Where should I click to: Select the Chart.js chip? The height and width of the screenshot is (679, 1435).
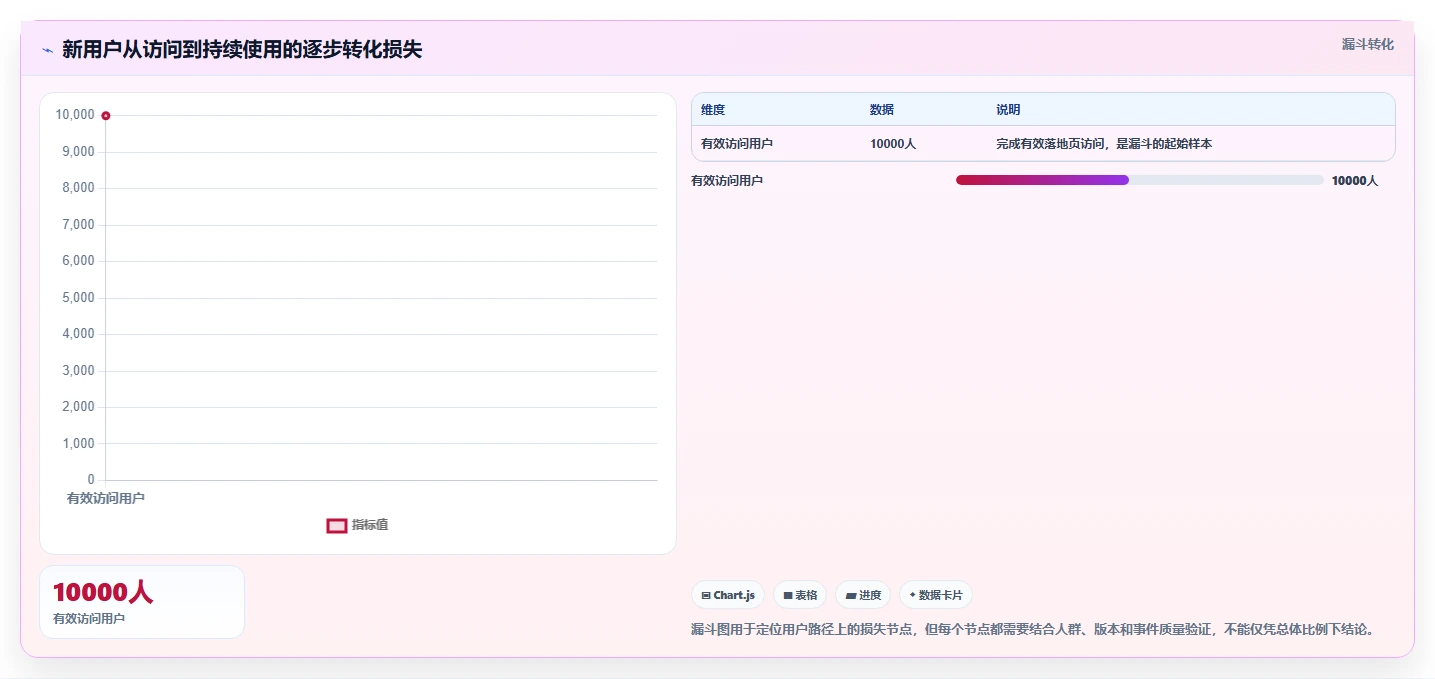point(728,595)
